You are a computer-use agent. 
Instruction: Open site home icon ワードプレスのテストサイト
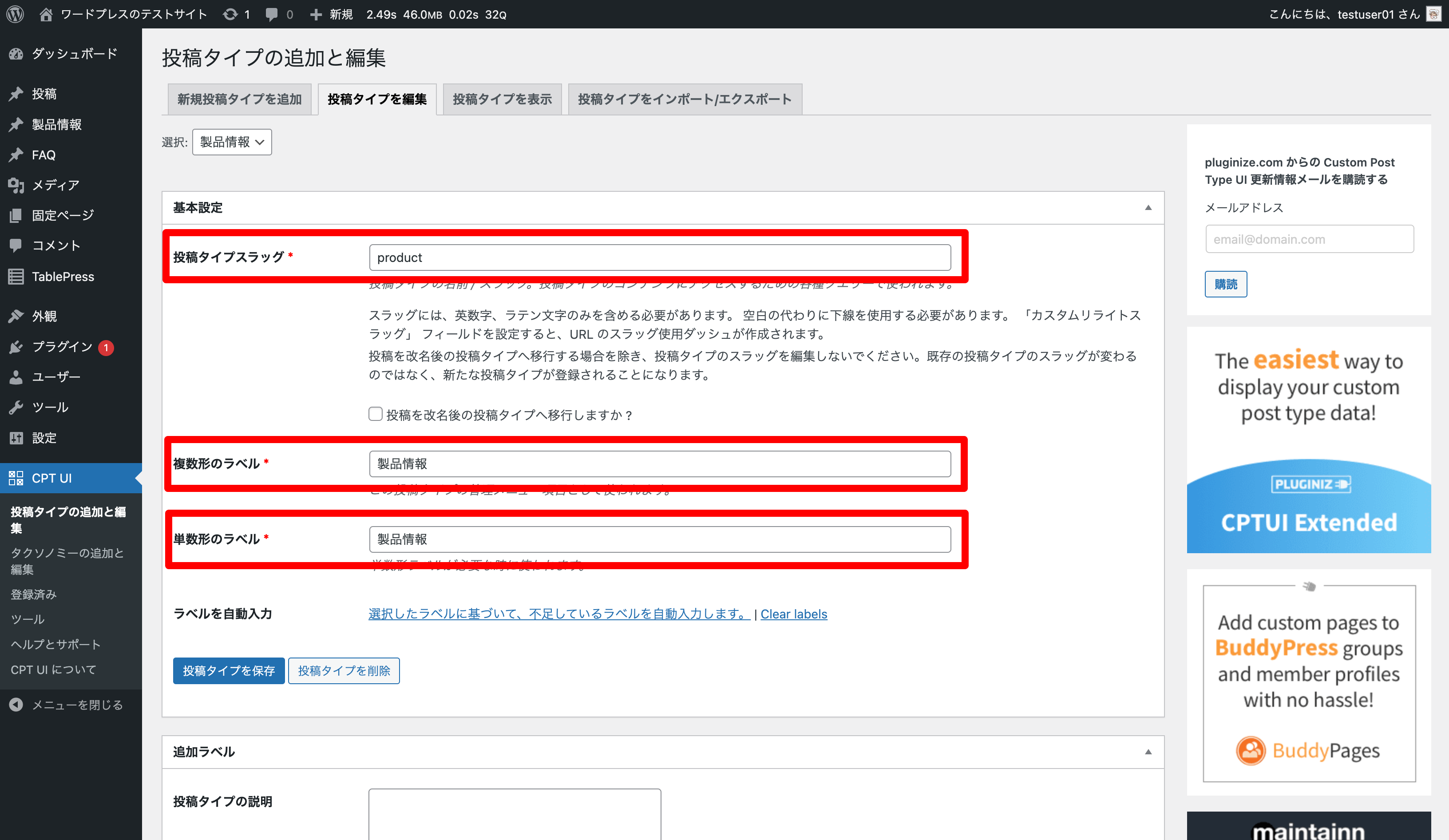(46, 14)
